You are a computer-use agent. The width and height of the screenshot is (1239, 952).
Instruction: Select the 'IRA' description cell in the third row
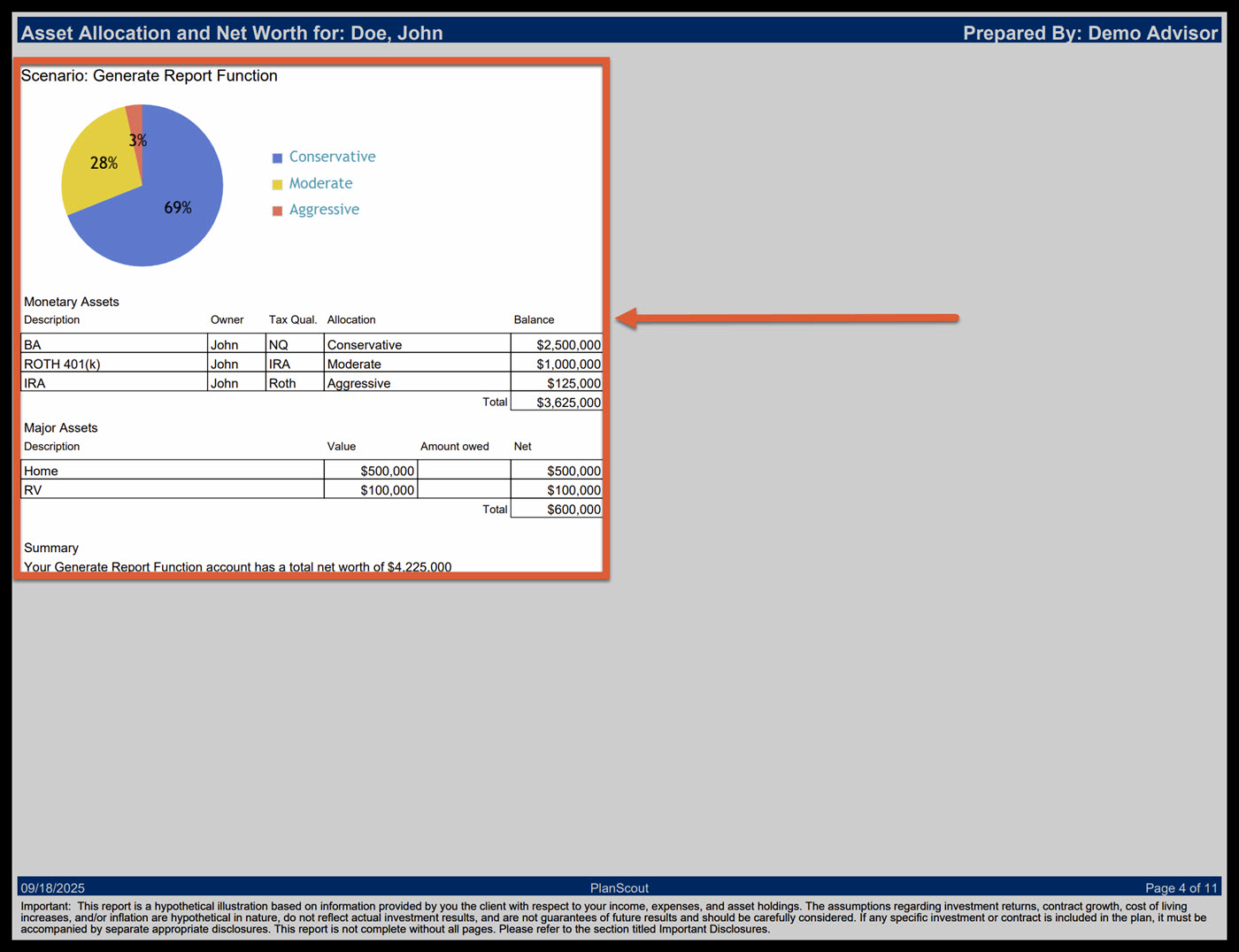click(114, 383)
